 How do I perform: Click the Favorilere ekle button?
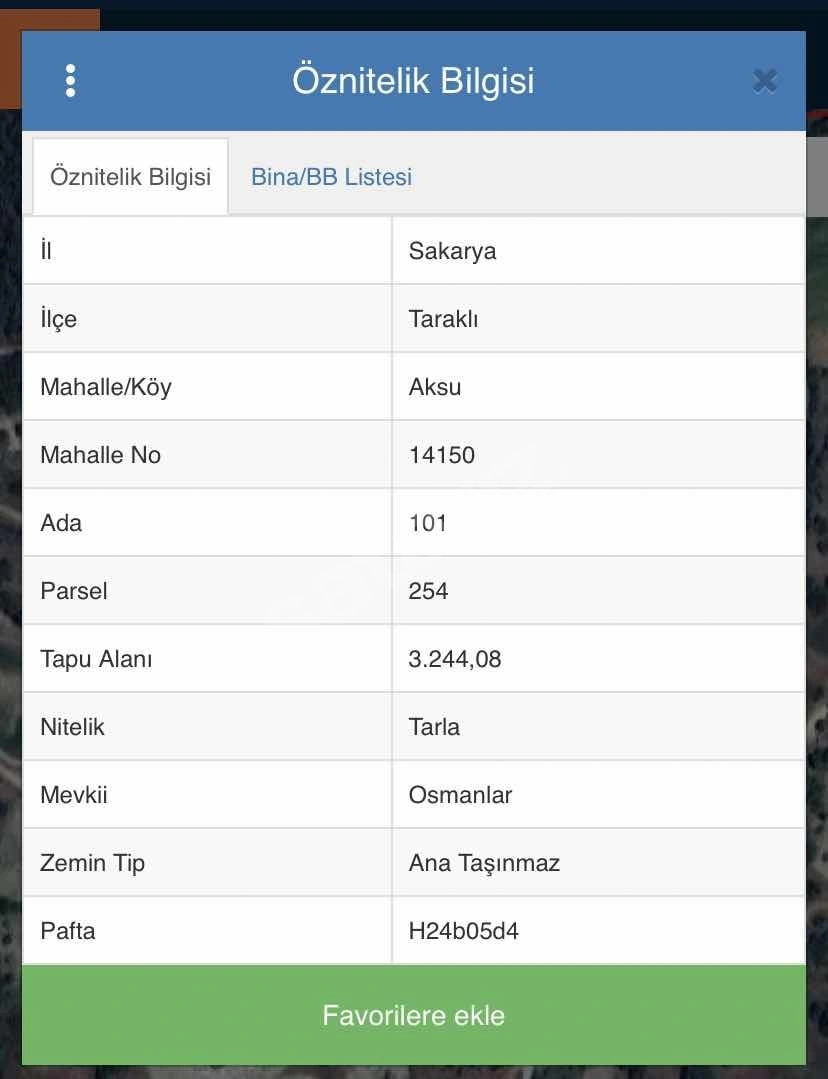pyautogui.click(x=414, y=1015)
